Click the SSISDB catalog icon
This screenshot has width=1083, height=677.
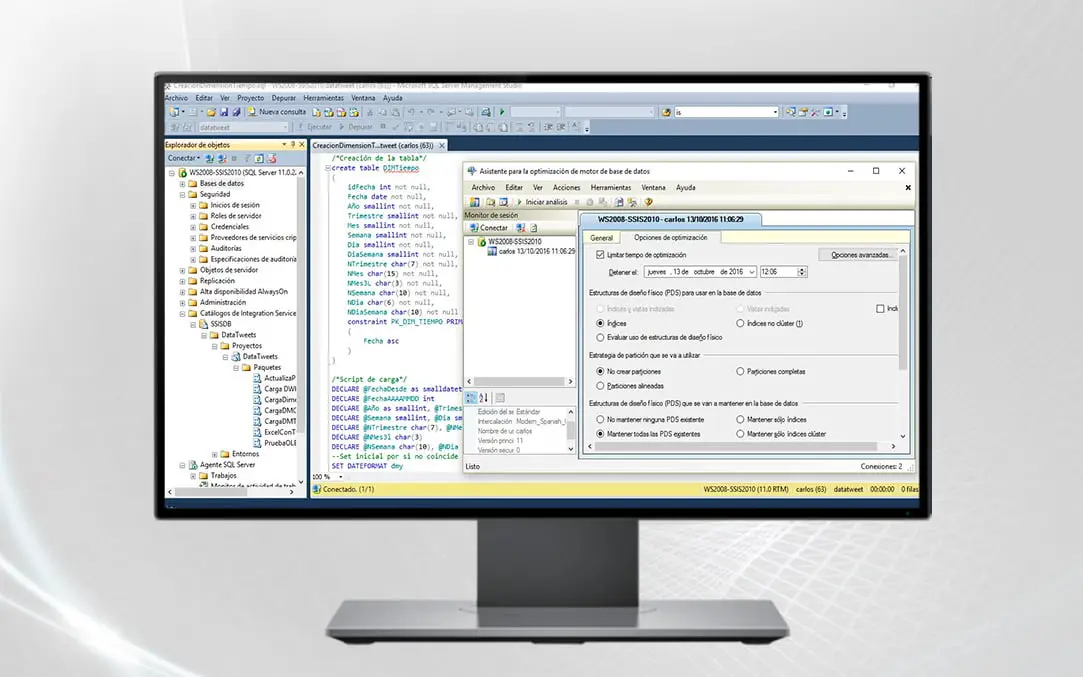coord(204,324)
